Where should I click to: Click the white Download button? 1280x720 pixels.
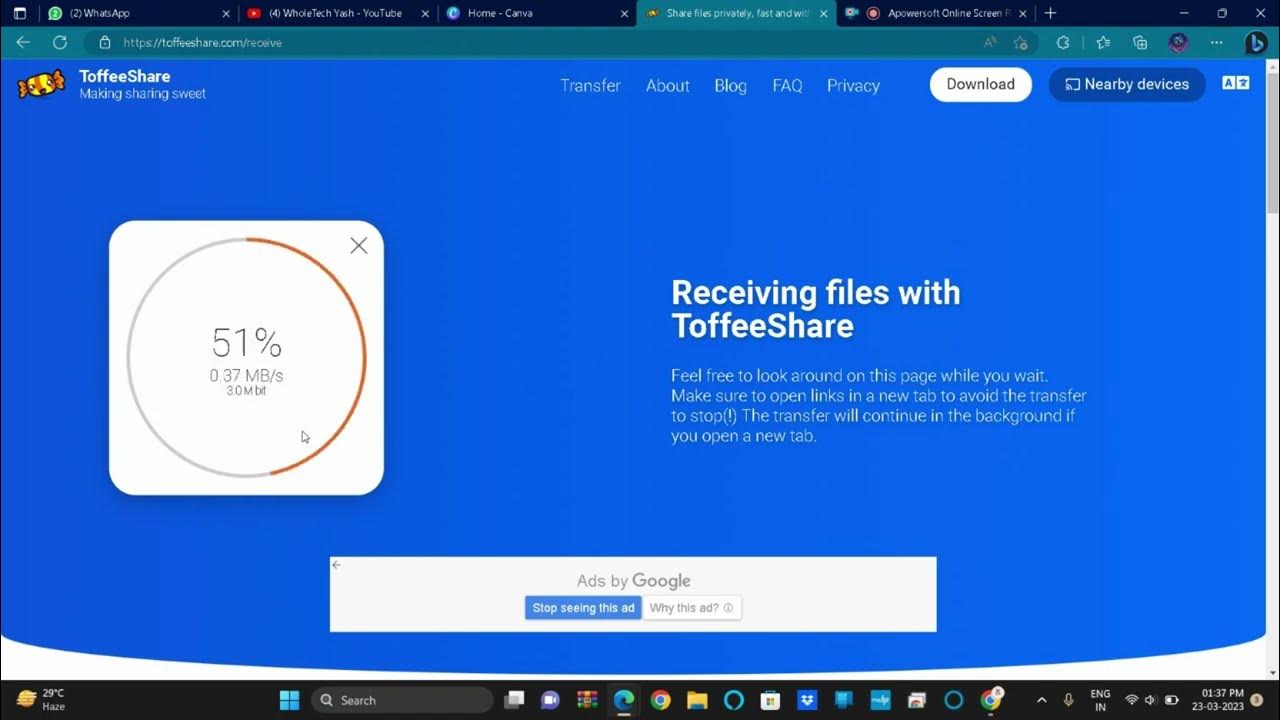coord(980,84)
